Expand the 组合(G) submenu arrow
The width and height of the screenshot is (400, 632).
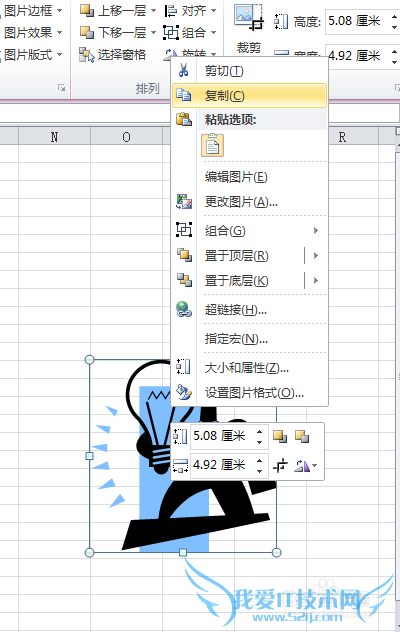pos(316,230)
